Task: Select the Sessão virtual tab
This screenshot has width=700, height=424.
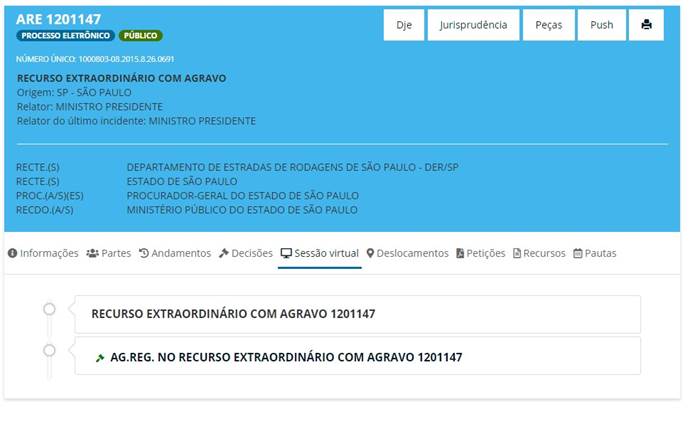Action: pos(320,254)
